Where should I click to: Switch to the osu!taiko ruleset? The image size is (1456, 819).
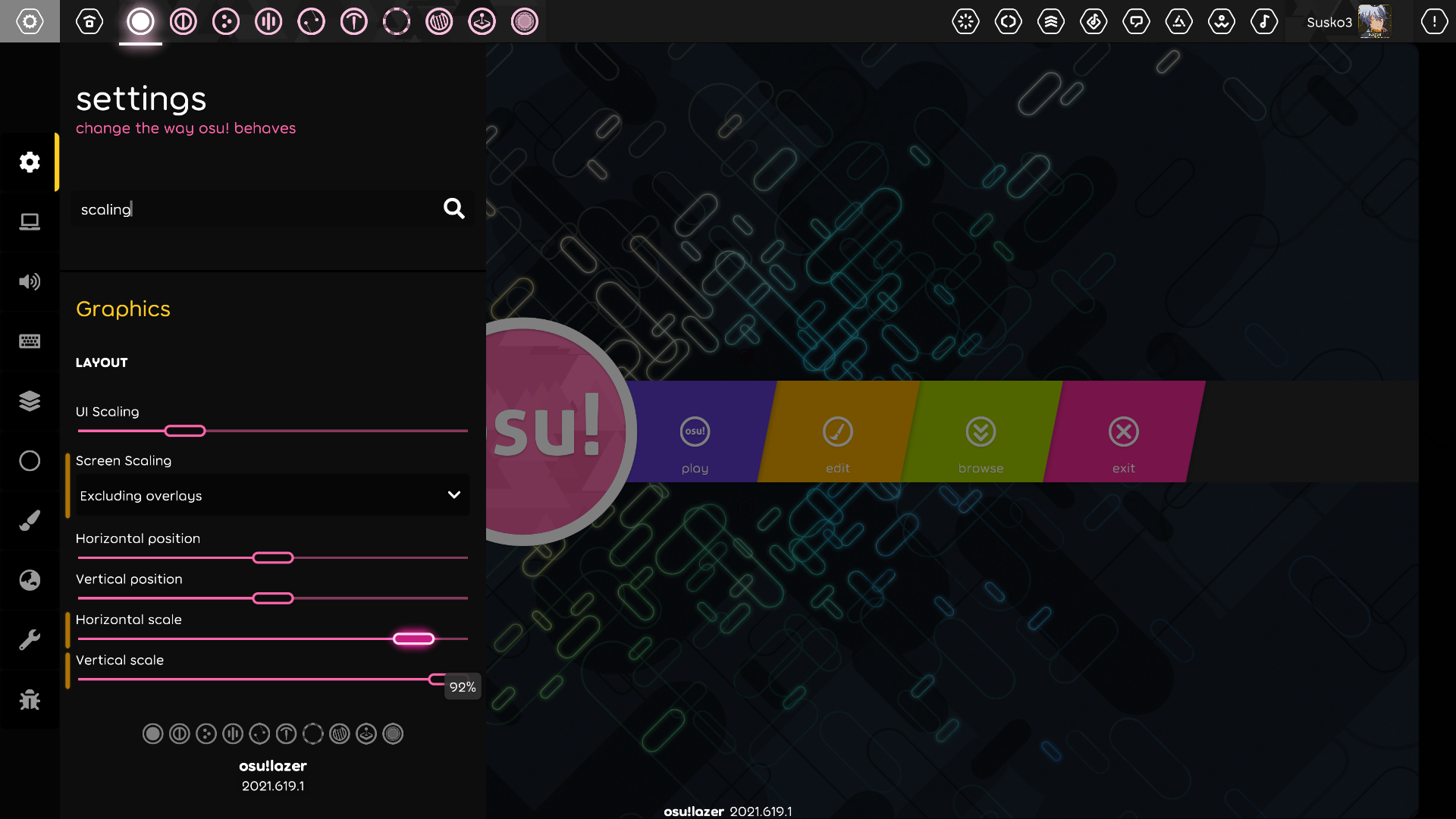(x=182, y=21)
